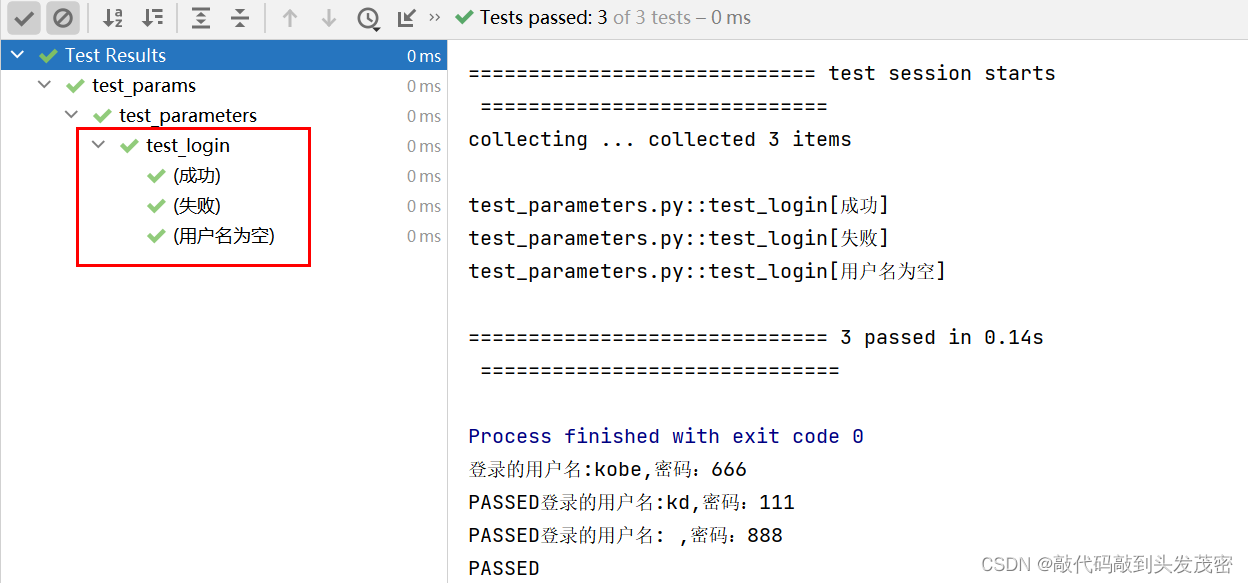The image size is (1248, 583).
Task: Select the Test Results root row
Action: [224, 55]
